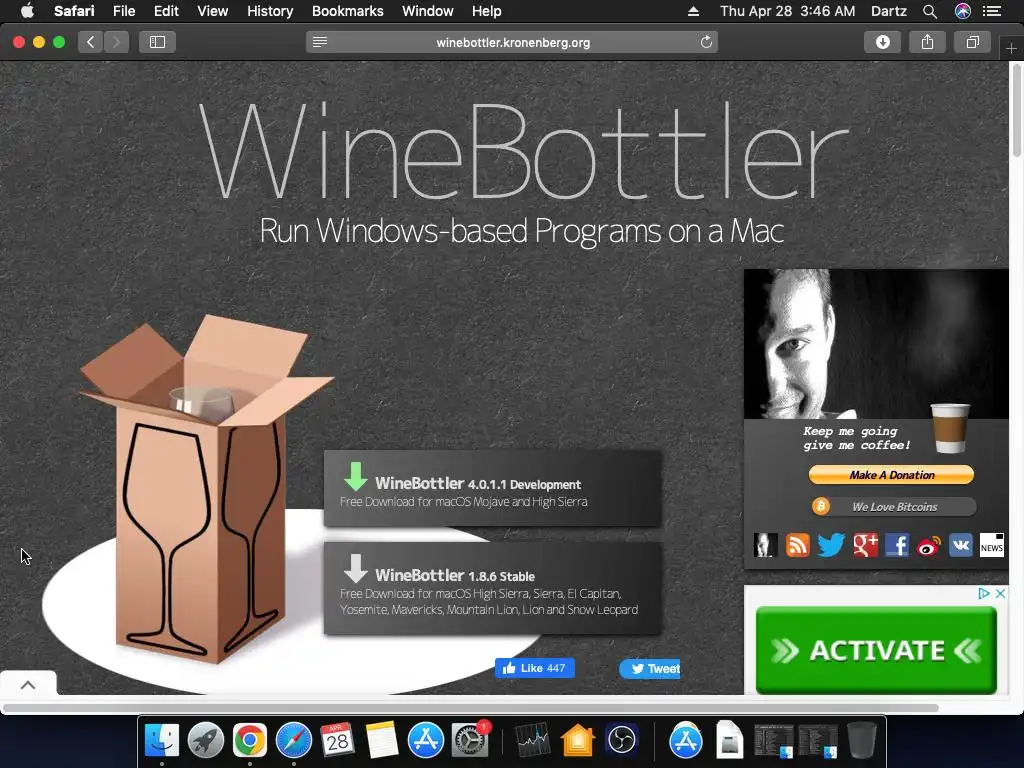Go forward with Safari's forward arrow
Image resolution: width=1024 pixels, height=768 pixels.
click(x=116, y=42)
